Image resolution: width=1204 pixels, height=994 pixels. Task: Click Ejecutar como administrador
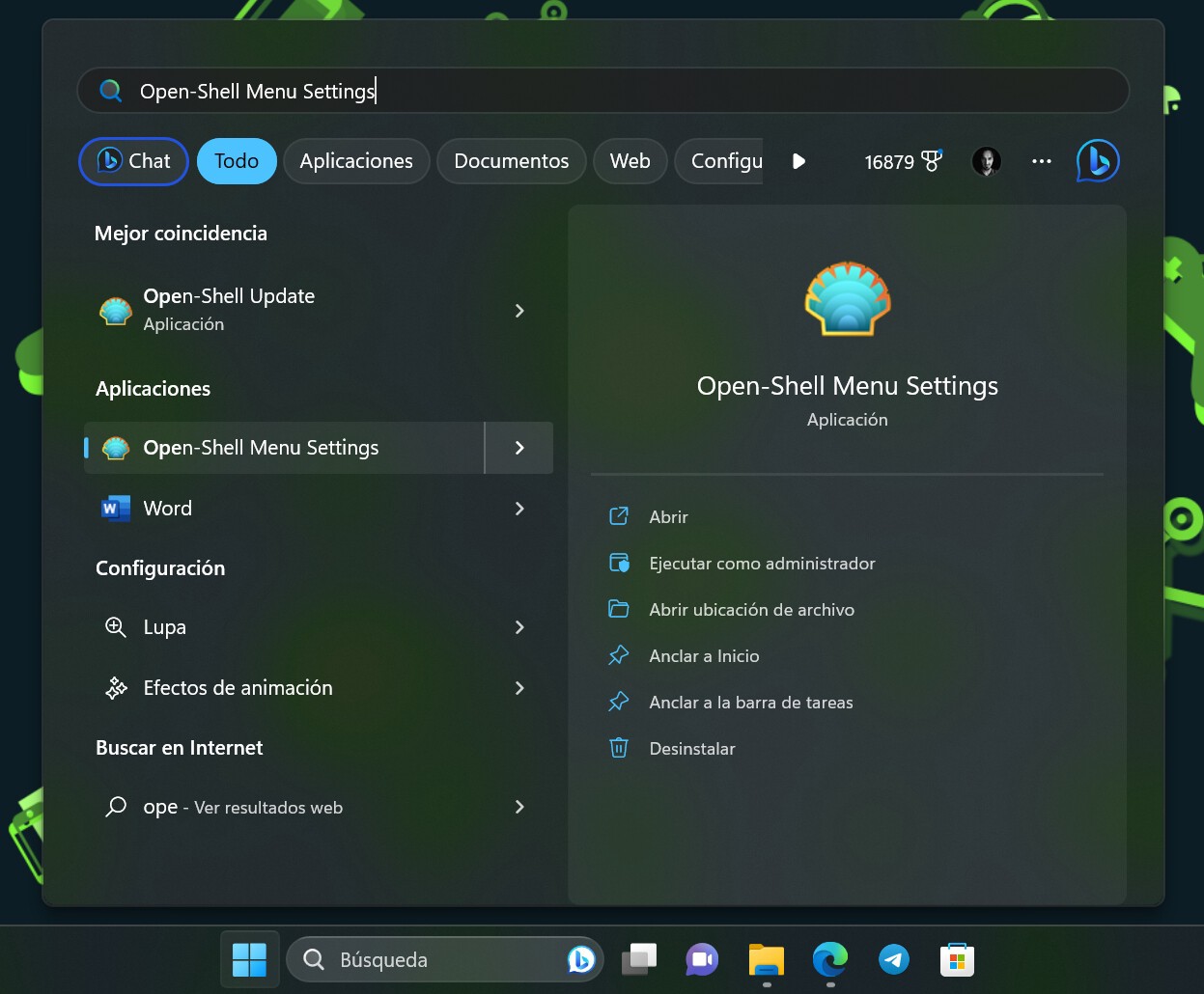[761, 563]
